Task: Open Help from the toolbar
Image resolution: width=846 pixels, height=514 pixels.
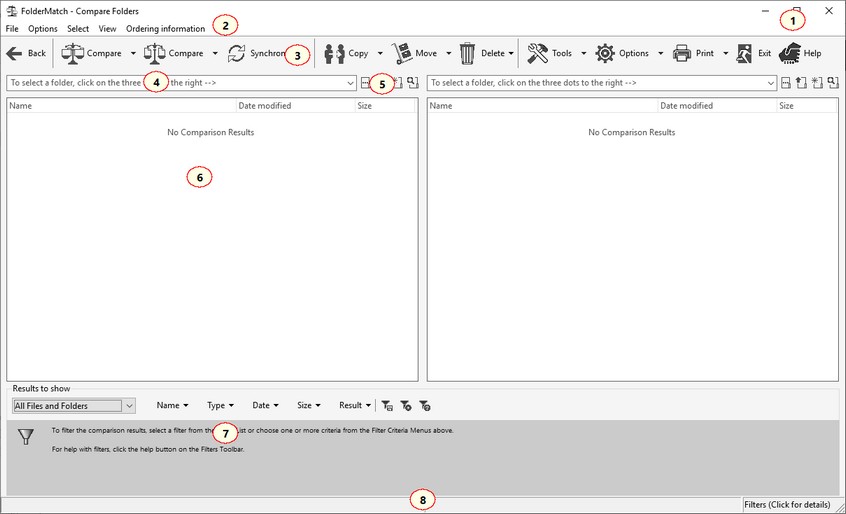Action: (x=800, y=53)
